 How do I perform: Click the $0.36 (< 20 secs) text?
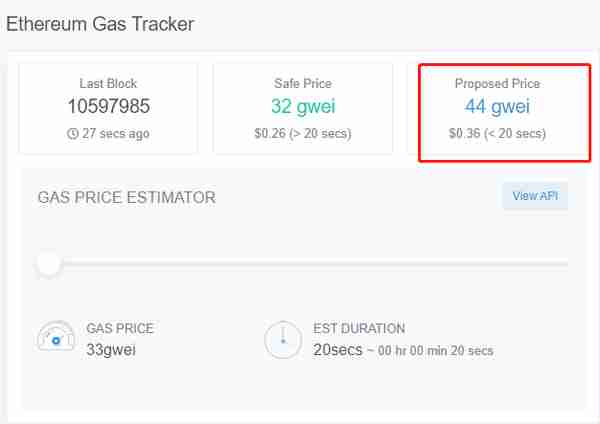497,134
